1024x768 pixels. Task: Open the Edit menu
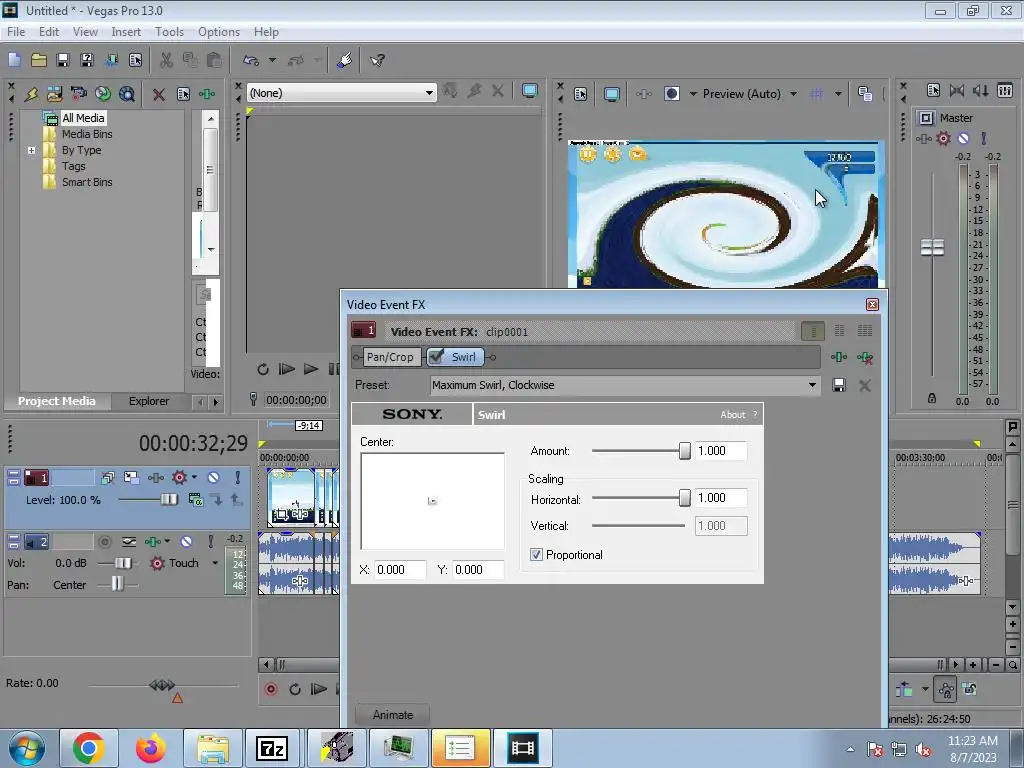pos(48,31)
